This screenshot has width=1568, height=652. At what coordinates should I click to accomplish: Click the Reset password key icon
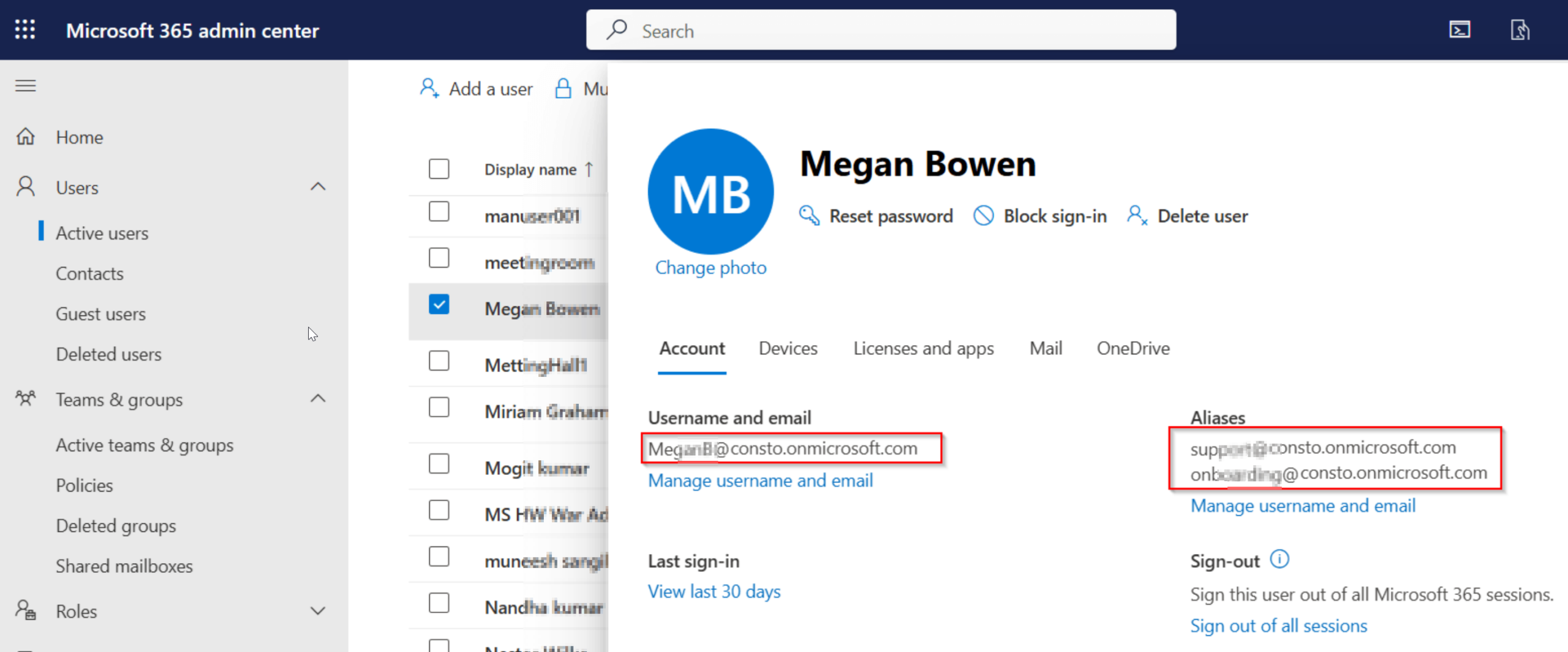[809, 216]
